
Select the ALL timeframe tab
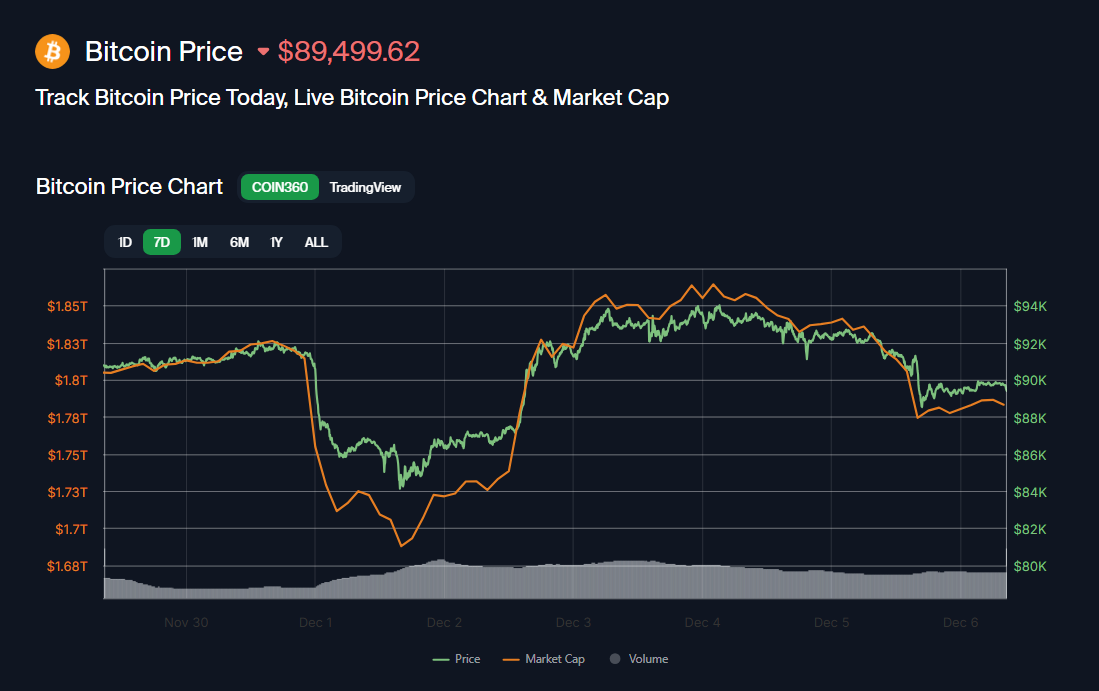pos(316,242)
